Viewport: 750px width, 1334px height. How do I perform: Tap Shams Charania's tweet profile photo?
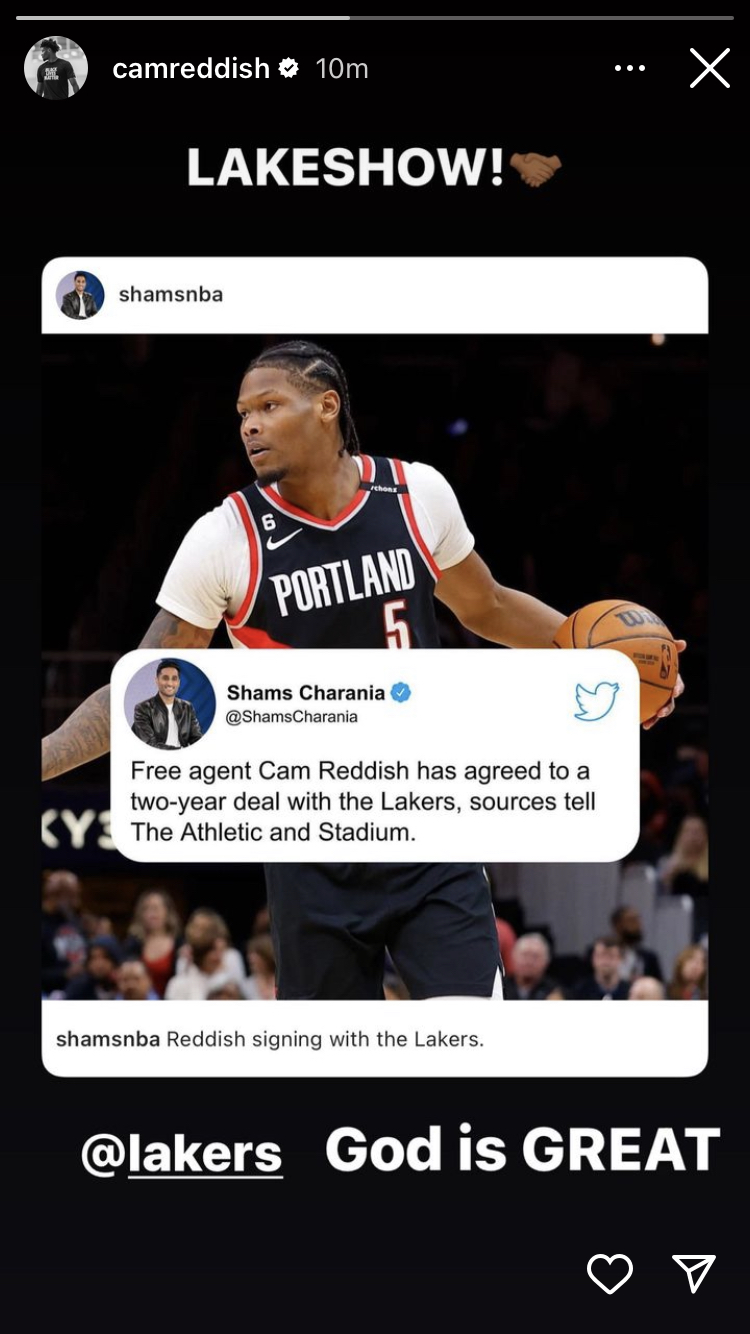(x=170, y=704)
